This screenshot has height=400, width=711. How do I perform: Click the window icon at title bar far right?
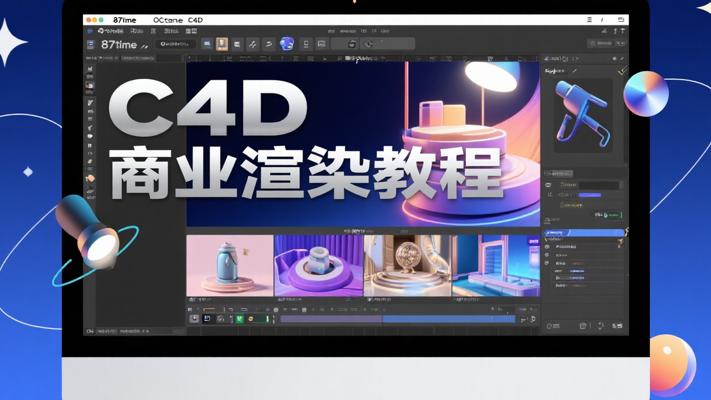coord(621,20)
